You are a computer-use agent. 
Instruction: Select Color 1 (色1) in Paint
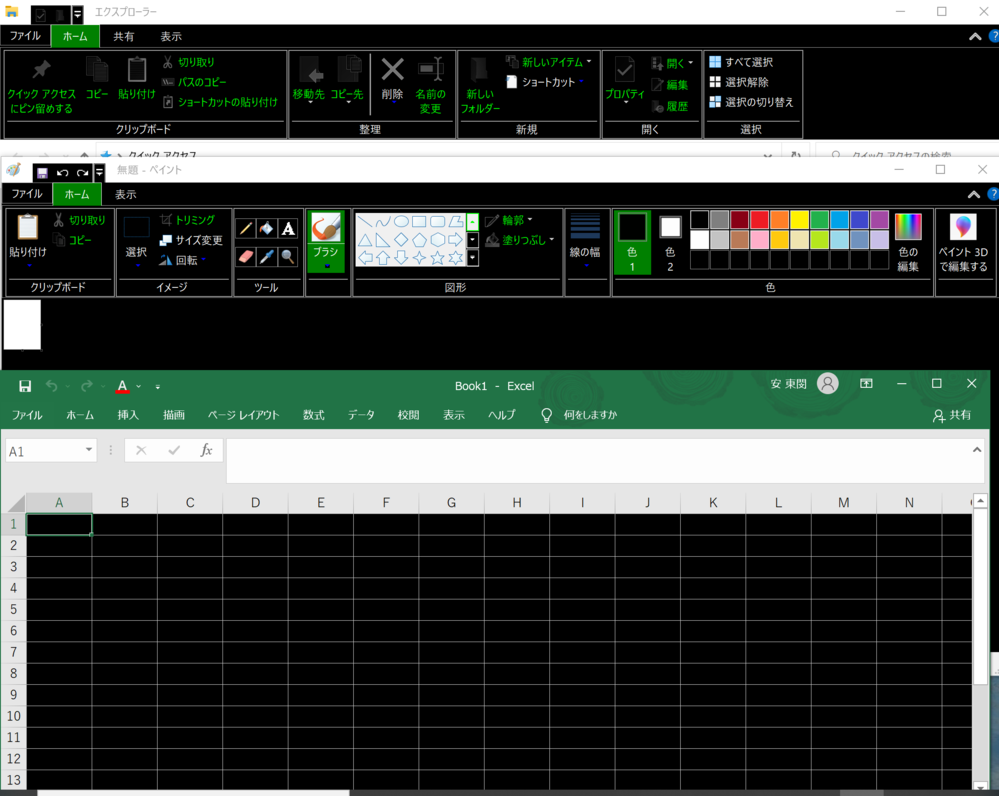click(x=632, y=242)
